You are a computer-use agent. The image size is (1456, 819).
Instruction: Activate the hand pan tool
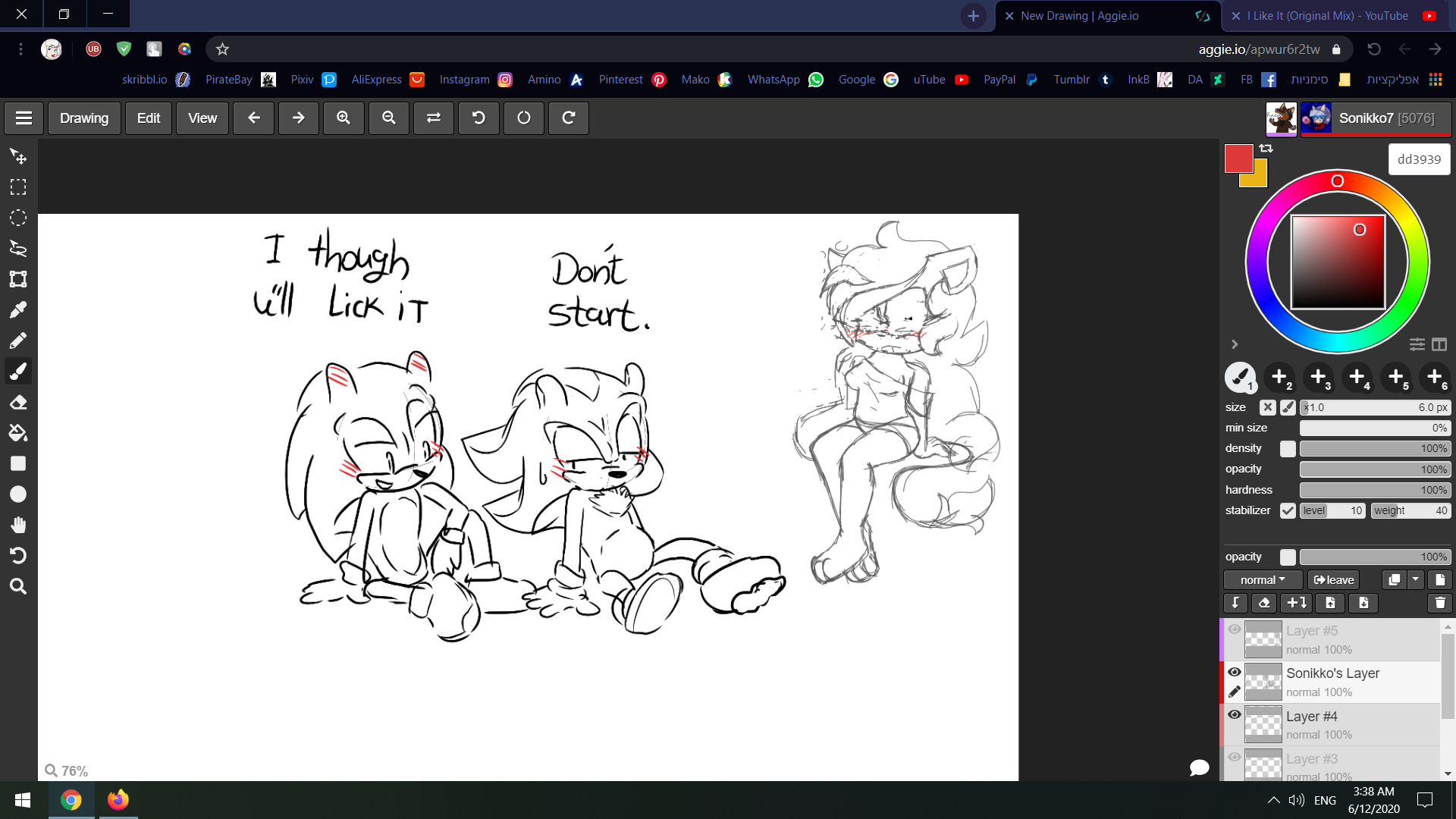click(18, 525)
